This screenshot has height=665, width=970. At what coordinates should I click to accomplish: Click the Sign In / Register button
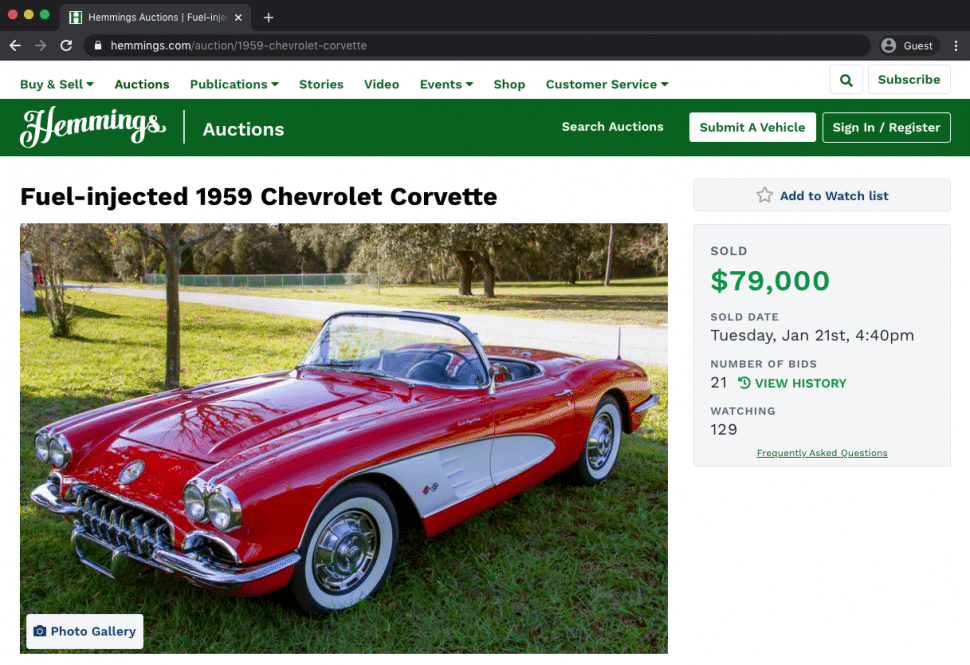tap(886, 127)
